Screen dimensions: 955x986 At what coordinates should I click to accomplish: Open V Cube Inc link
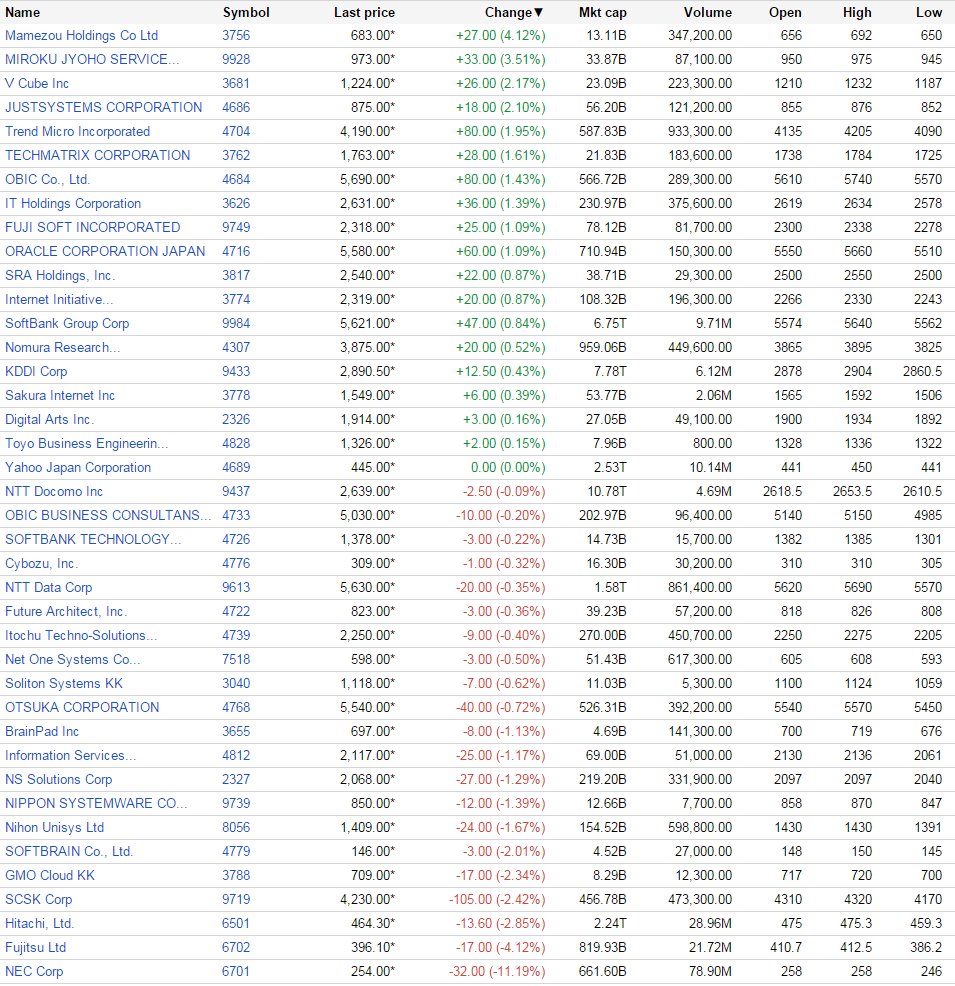pos(37,84)
